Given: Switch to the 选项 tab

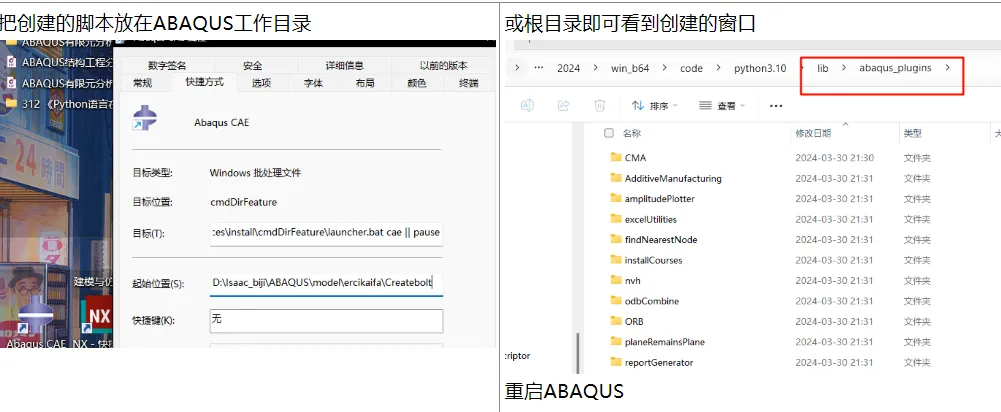Looking at the screenshot, I should coord(261,83).
